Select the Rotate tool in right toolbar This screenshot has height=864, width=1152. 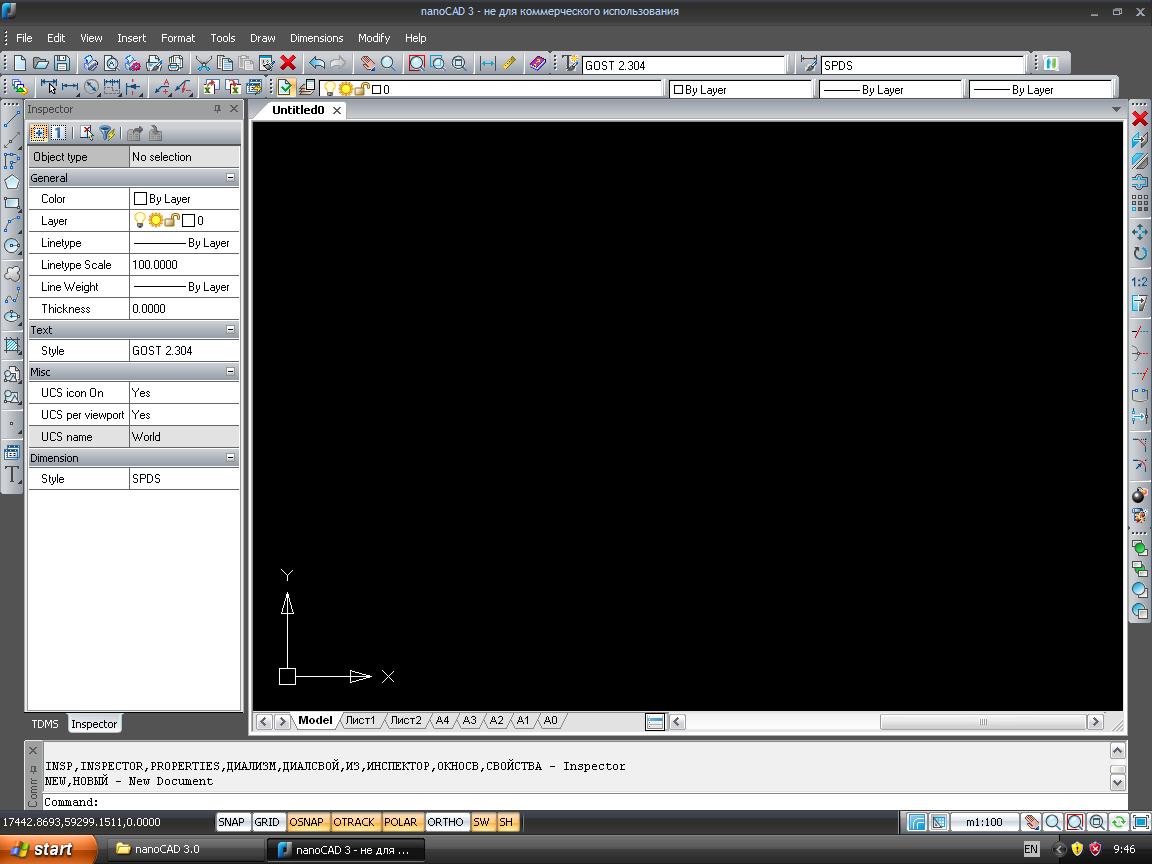(1140, 253)
